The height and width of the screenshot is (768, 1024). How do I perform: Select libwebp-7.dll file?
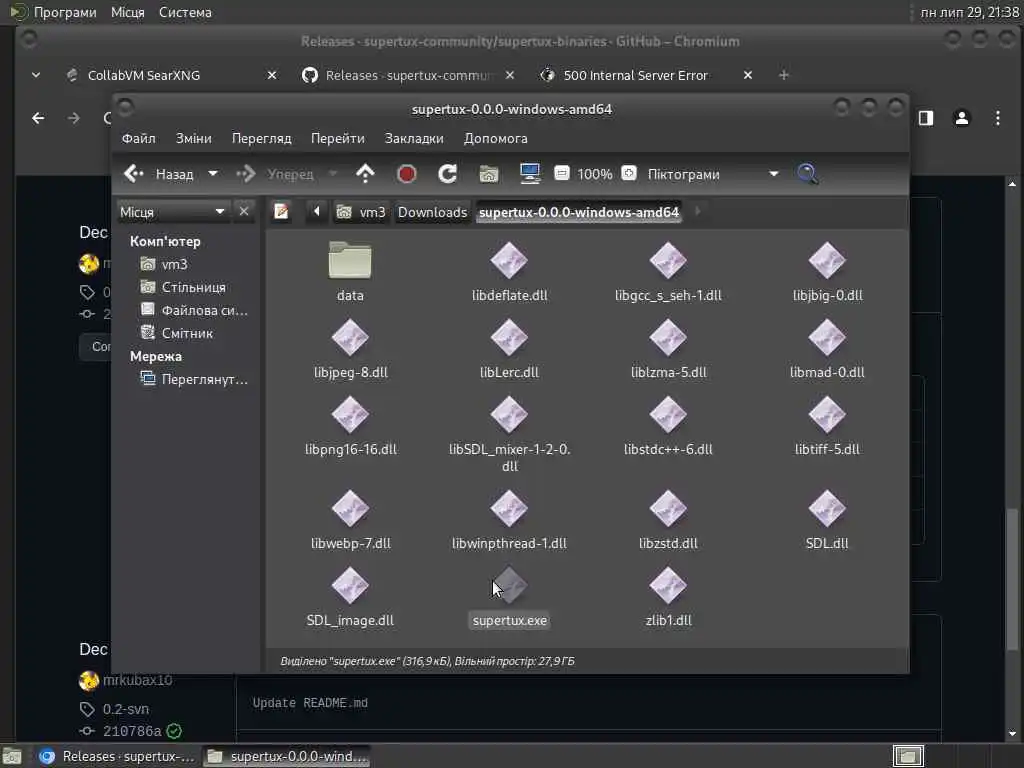(351, 519)
